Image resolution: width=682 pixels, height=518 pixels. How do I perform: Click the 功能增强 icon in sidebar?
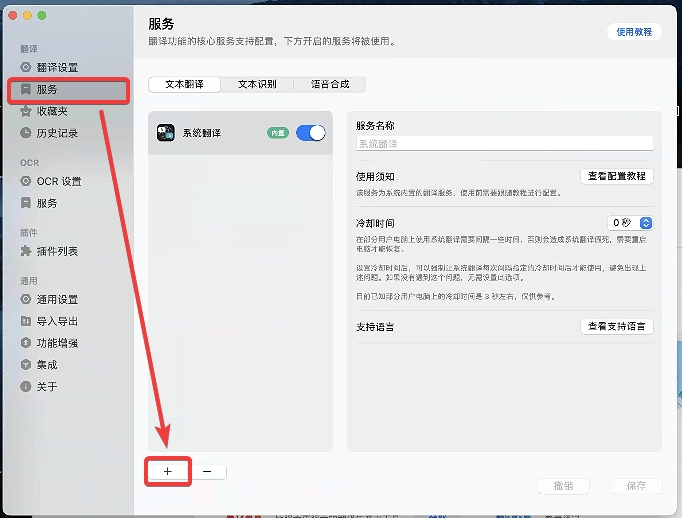pyautogui.click(x=26, y=343)
